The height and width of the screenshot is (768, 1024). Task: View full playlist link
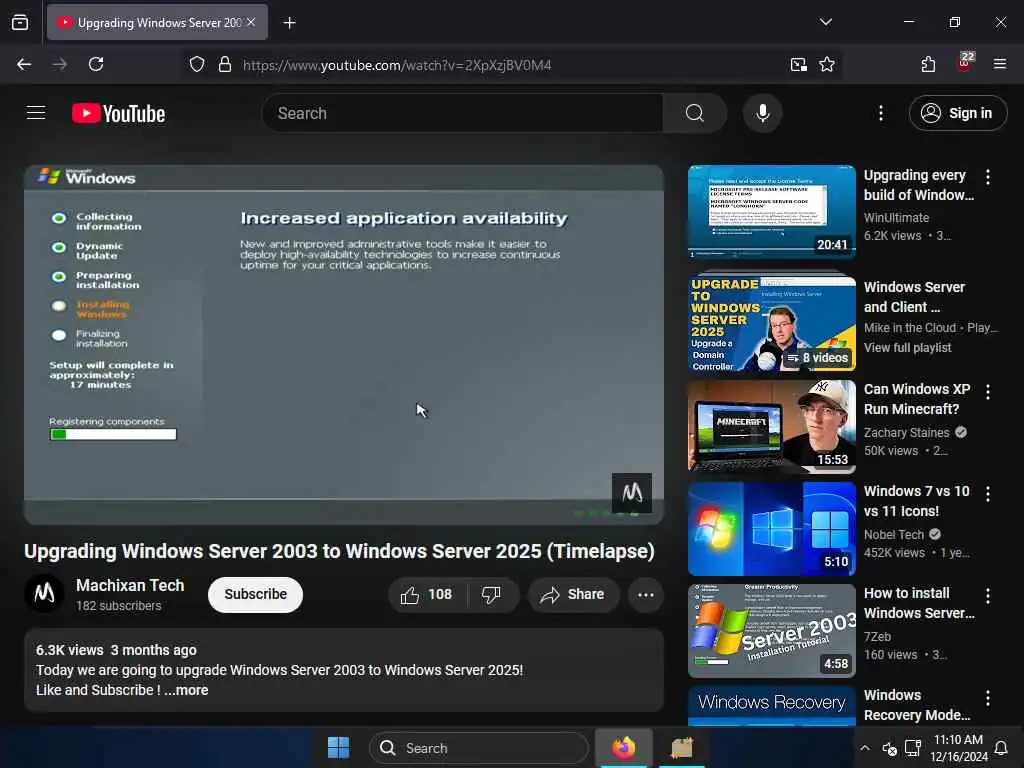(x=907, y=347)
